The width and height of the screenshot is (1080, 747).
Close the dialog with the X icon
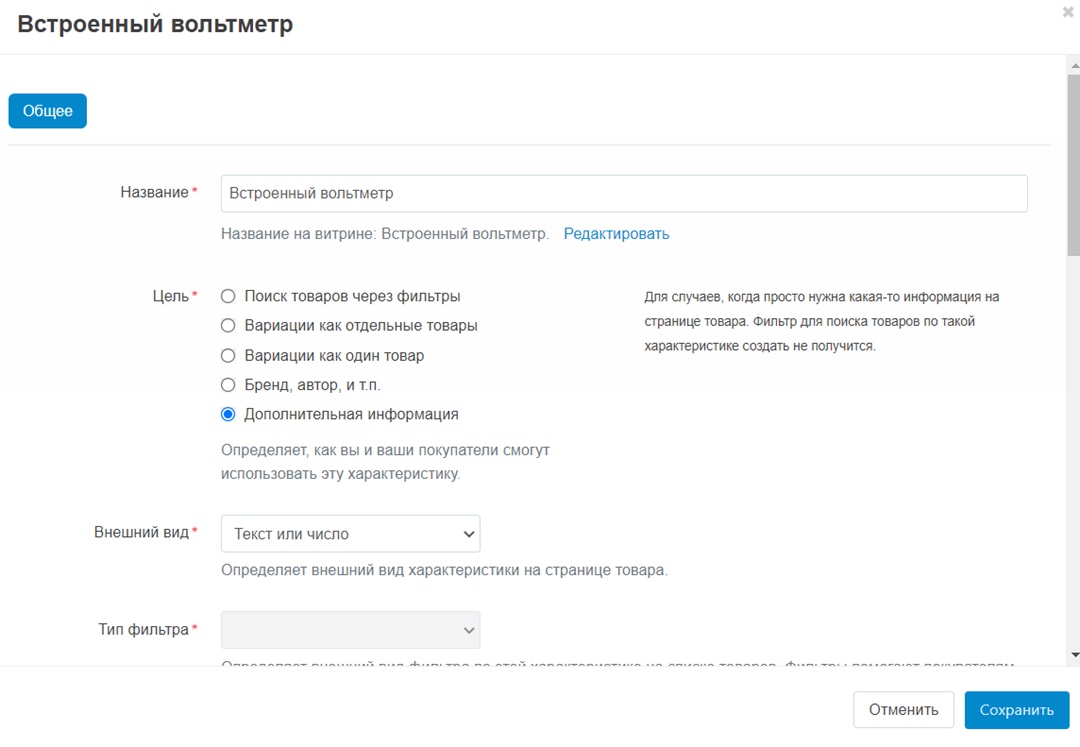click(x=1068, y=12)
